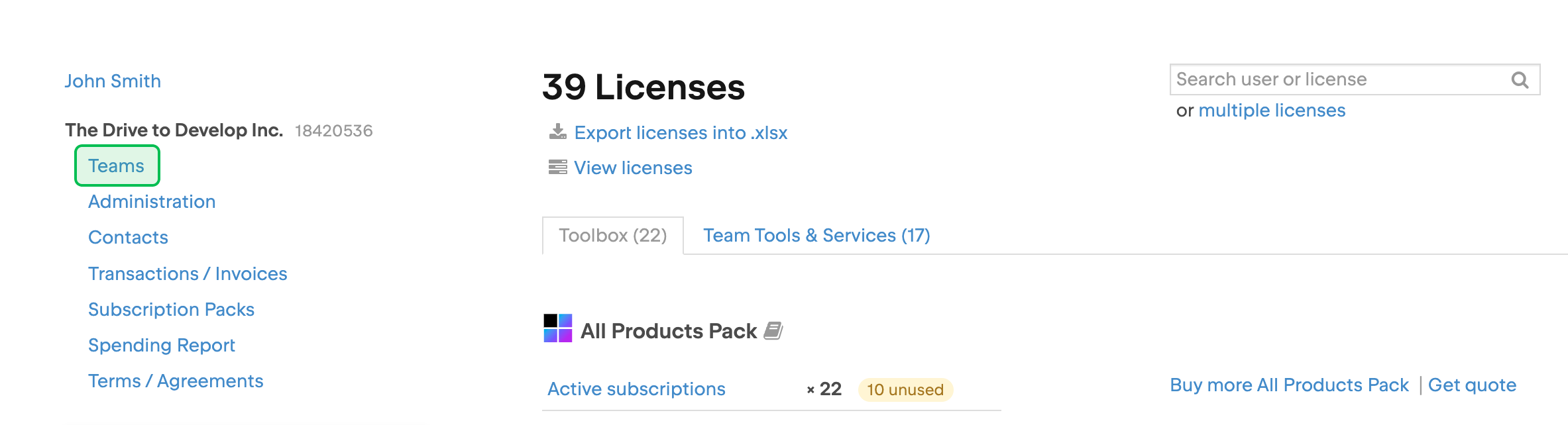Open Terms / Agreements
The height and width of the screenshot is (425, 1568).
pos(176,381)
